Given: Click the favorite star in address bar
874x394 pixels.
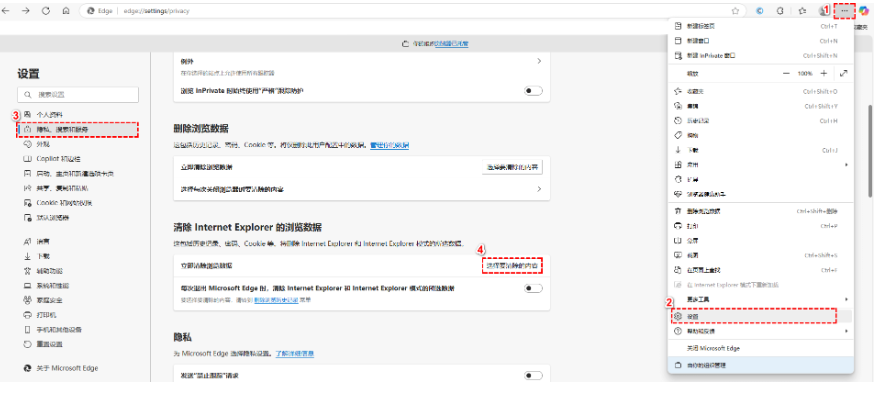Looking at the screenshot, I should coord(735,11).
